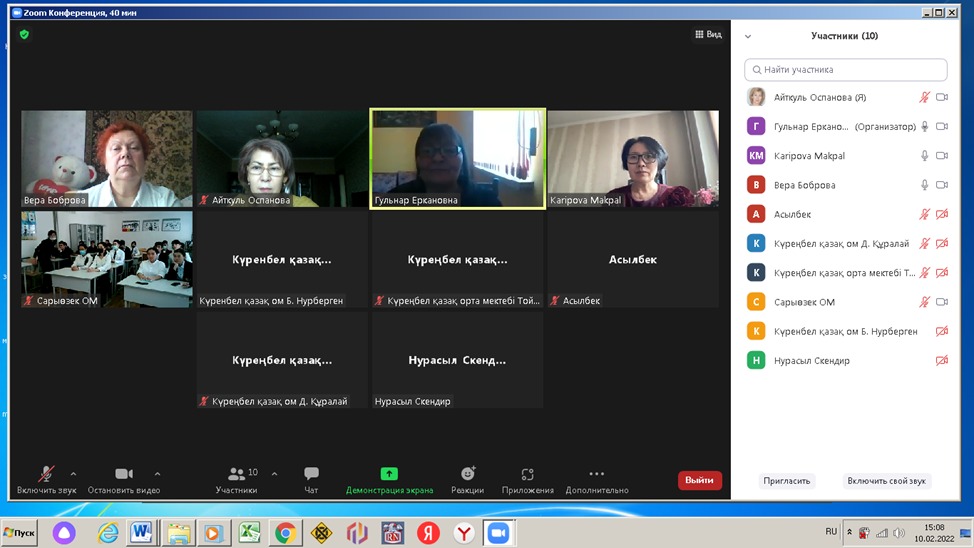Screen dimensions: 974x548
Task: Open the Apps icon in toolbar
Action: pyautogui.click(x=527, y=474)
